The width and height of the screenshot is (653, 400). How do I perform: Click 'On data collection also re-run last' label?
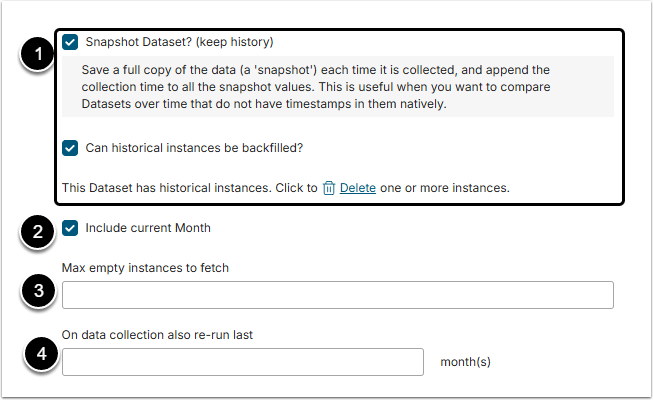pyautogui.click(x=157, y=335)
